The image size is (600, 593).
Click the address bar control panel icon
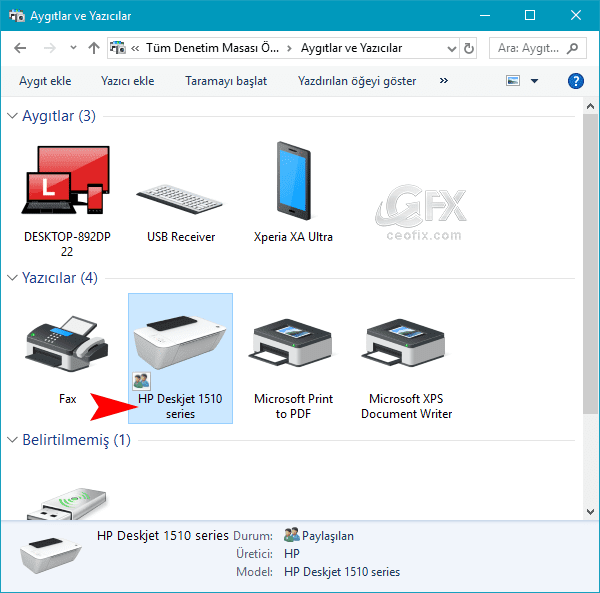coord(117,48)
